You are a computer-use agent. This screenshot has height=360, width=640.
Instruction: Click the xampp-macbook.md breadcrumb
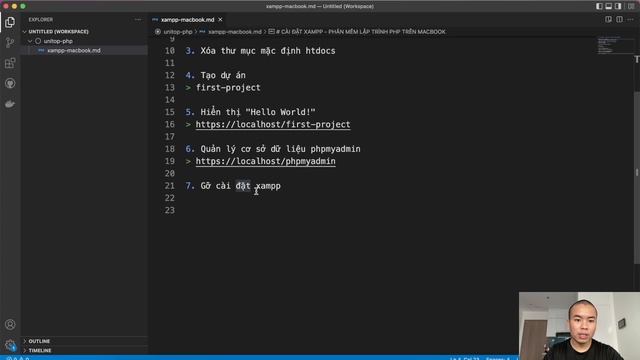click(x=235, y=31)
